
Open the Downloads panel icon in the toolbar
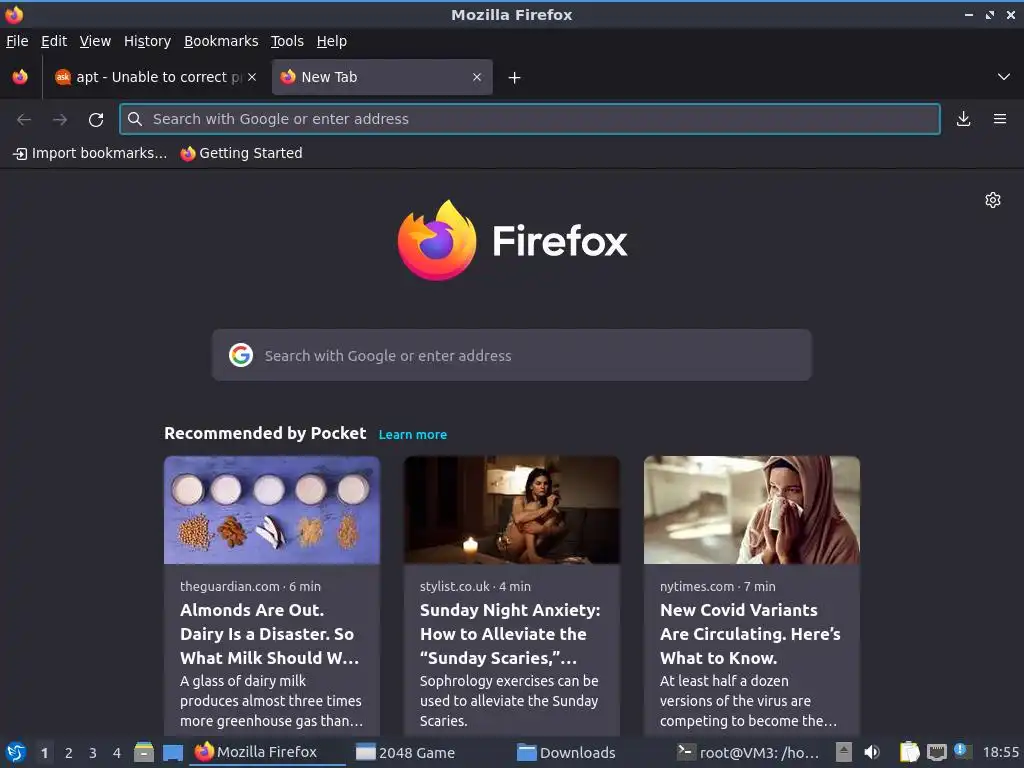(963, 119)
